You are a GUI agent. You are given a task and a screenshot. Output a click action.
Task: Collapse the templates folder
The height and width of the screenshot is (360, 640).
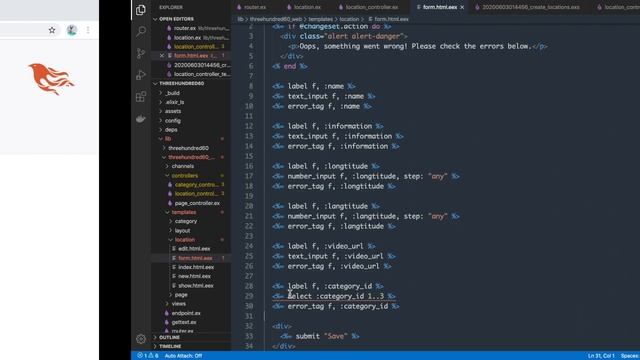(x=184, y=212)
